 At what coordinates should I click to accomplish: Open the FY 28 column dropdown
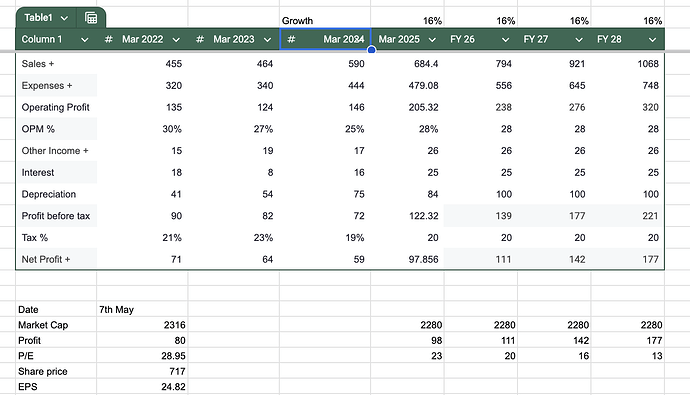pyautogui.click(x=653, y=40)
